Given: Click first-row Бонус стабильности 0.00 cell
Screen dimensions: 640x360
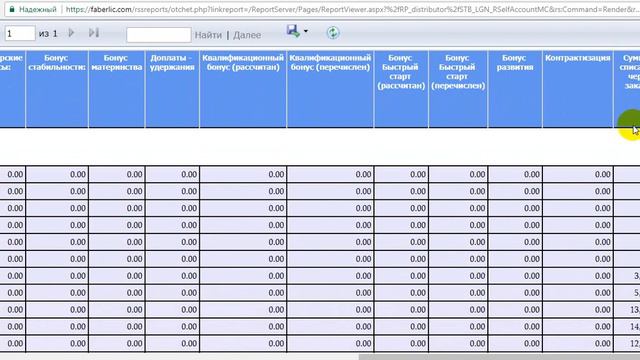Looking at the screenshot, I should pos(57,174).
